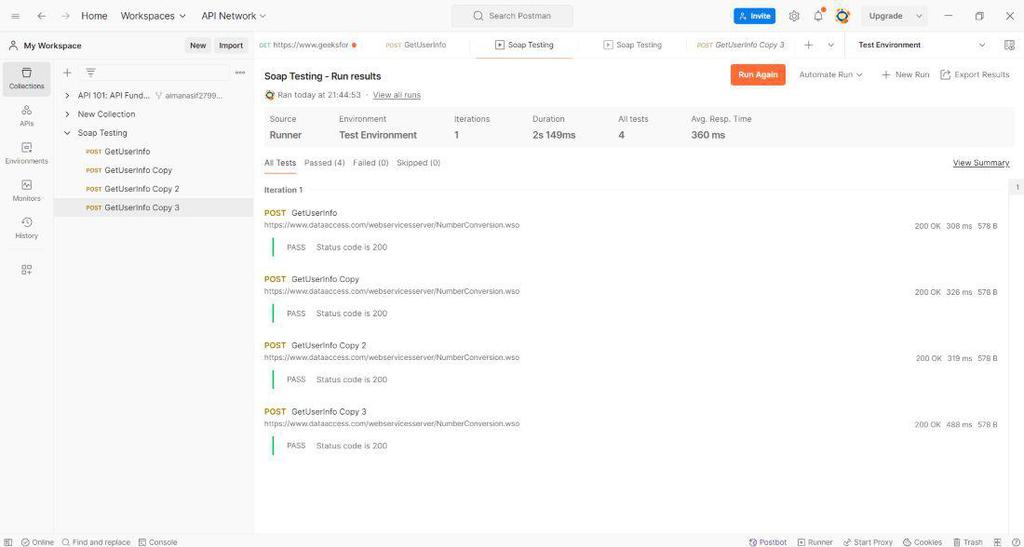Click the Run Again button
1024x547 pixels.
click(x=758, y=74)
